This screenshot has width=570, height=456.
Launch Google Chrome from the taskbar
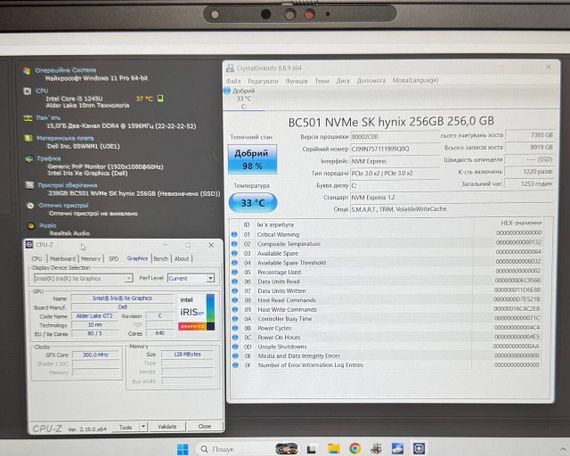[x=355, y=449]
